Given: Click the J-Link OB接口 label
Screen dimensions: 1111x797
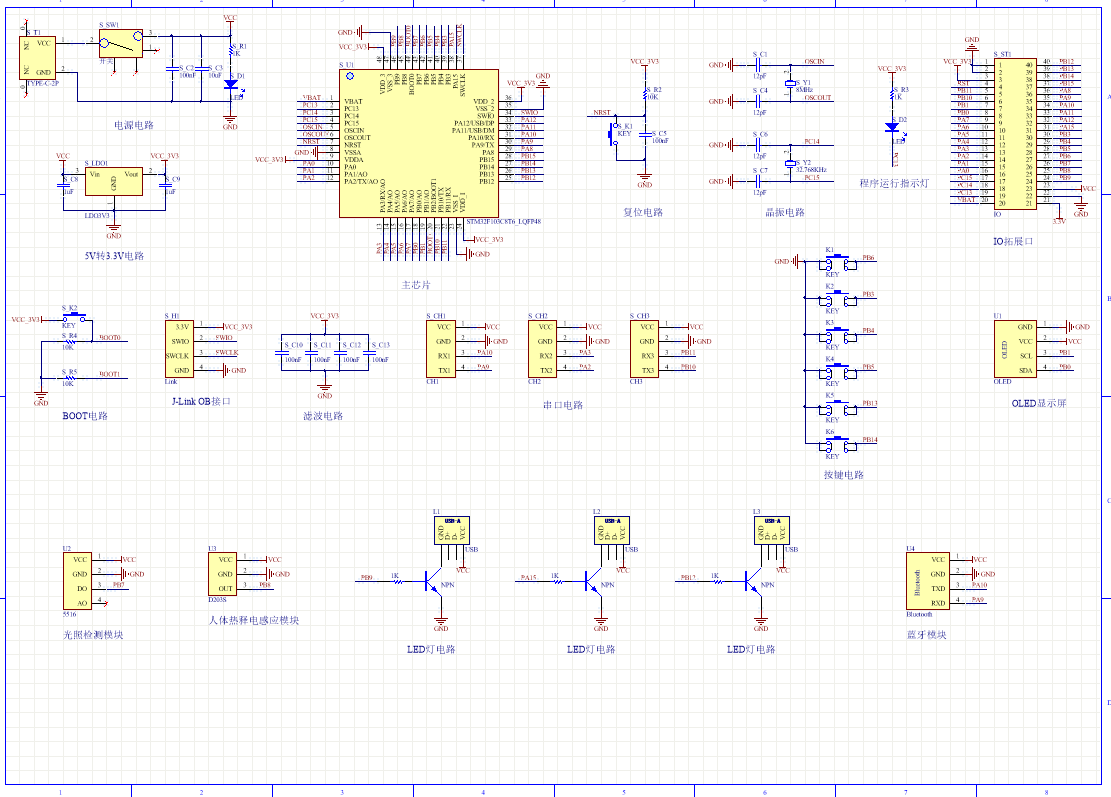Looking at the screenshot, I should click(x=201, y=401).
